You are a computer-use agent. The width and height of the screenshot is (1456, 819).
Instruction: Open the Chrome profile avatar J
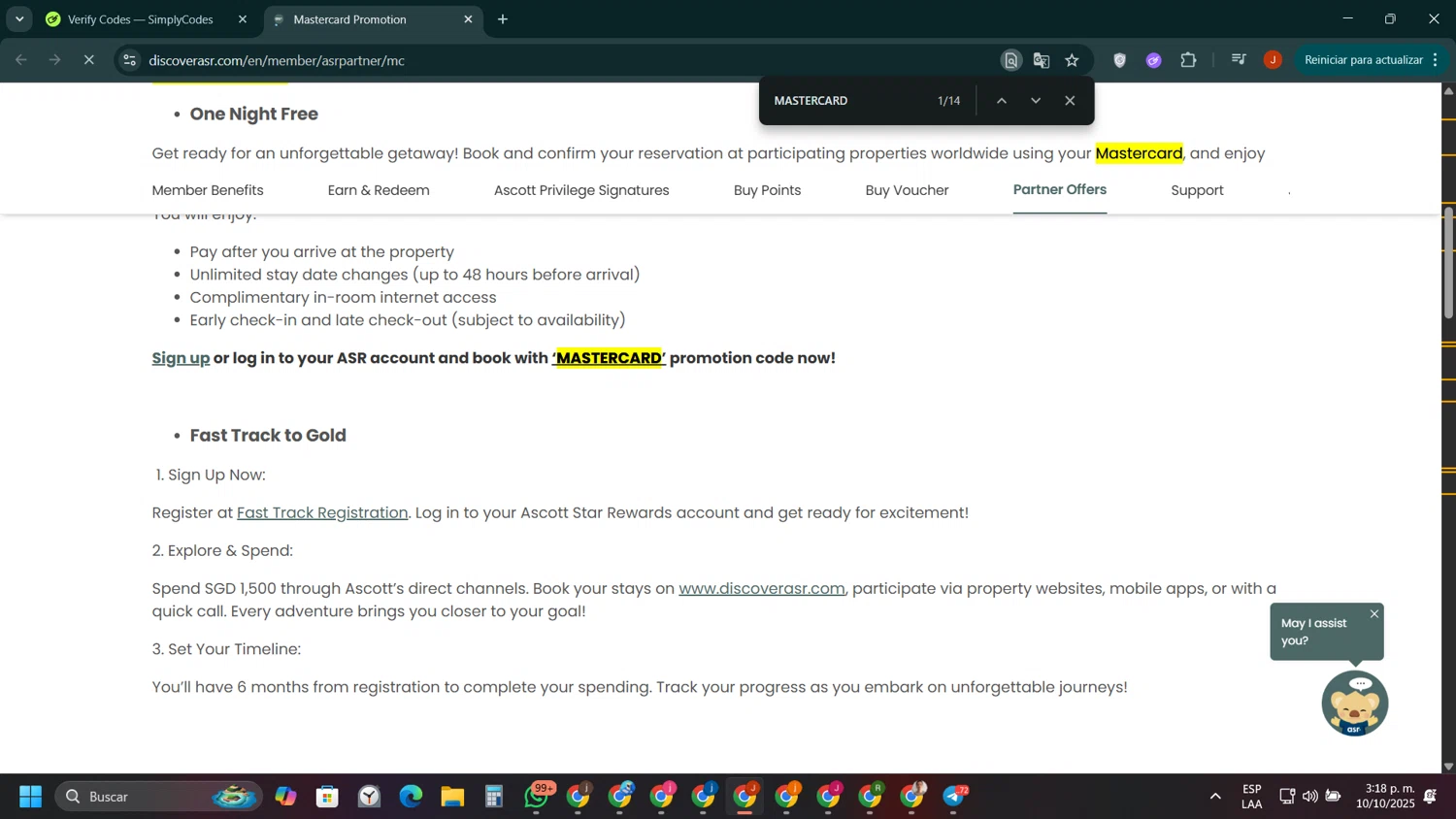pyautogui.click(x=1273, y=60)
